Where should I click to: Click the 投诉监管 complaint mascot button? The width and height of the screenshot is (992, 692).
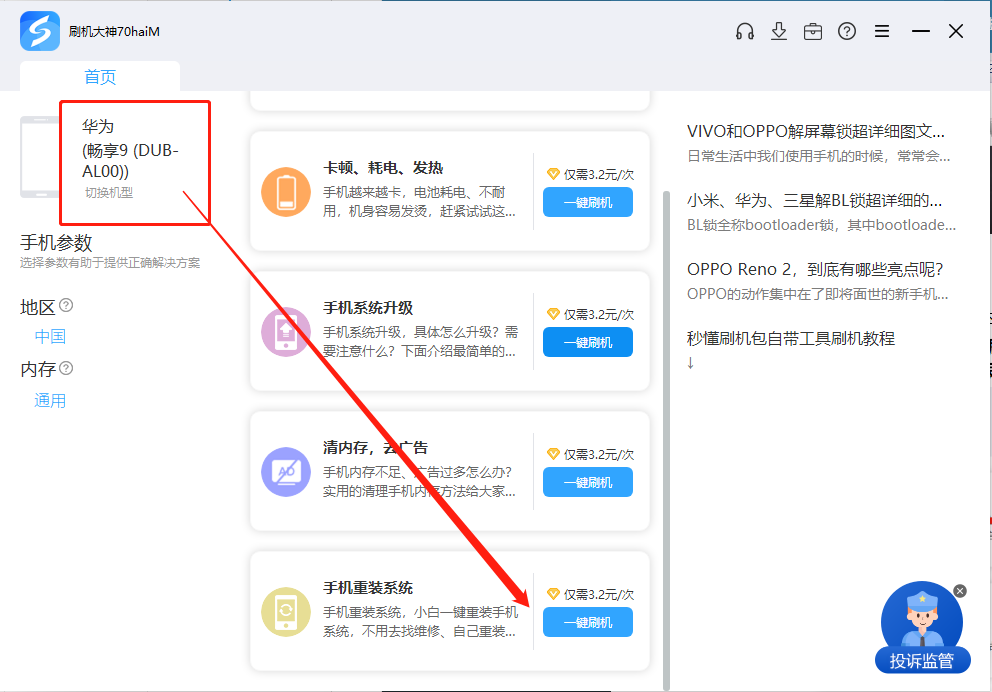tap(922, 627)
